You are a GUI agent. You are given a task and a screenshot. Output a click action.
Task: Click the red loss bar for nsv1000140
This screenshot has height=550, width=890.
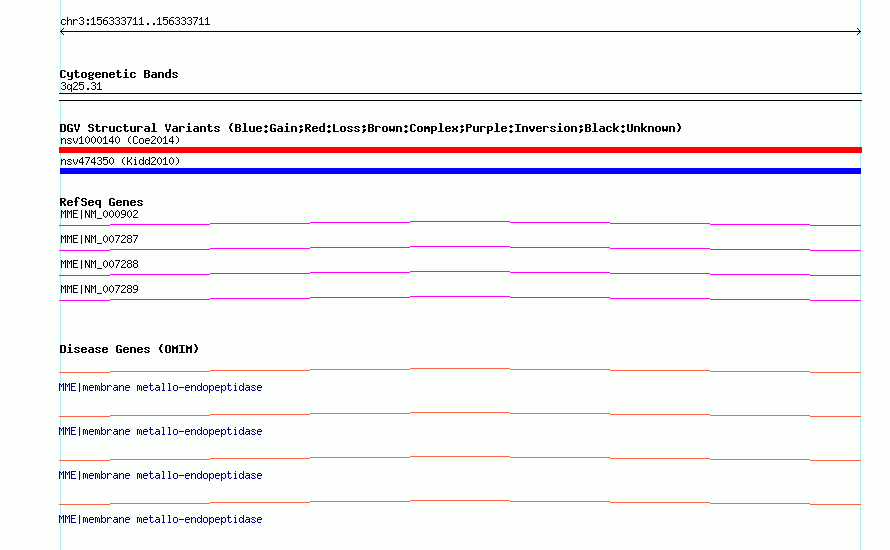pos(460,150)
